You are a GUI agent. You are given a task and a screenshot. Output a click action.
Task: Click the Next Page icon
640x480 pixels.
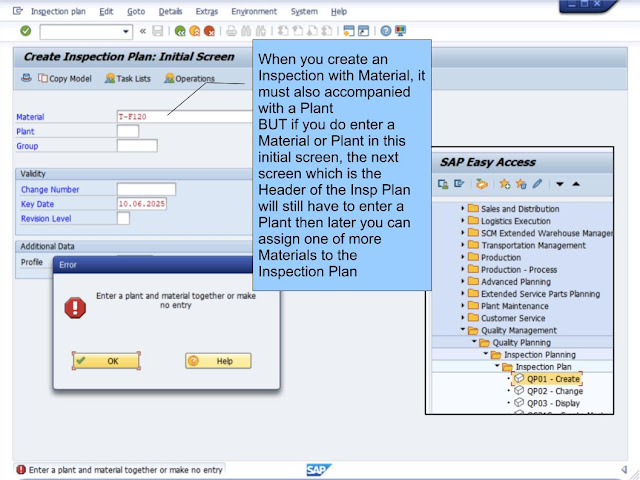pyautogui.click(x=313, y=31)
